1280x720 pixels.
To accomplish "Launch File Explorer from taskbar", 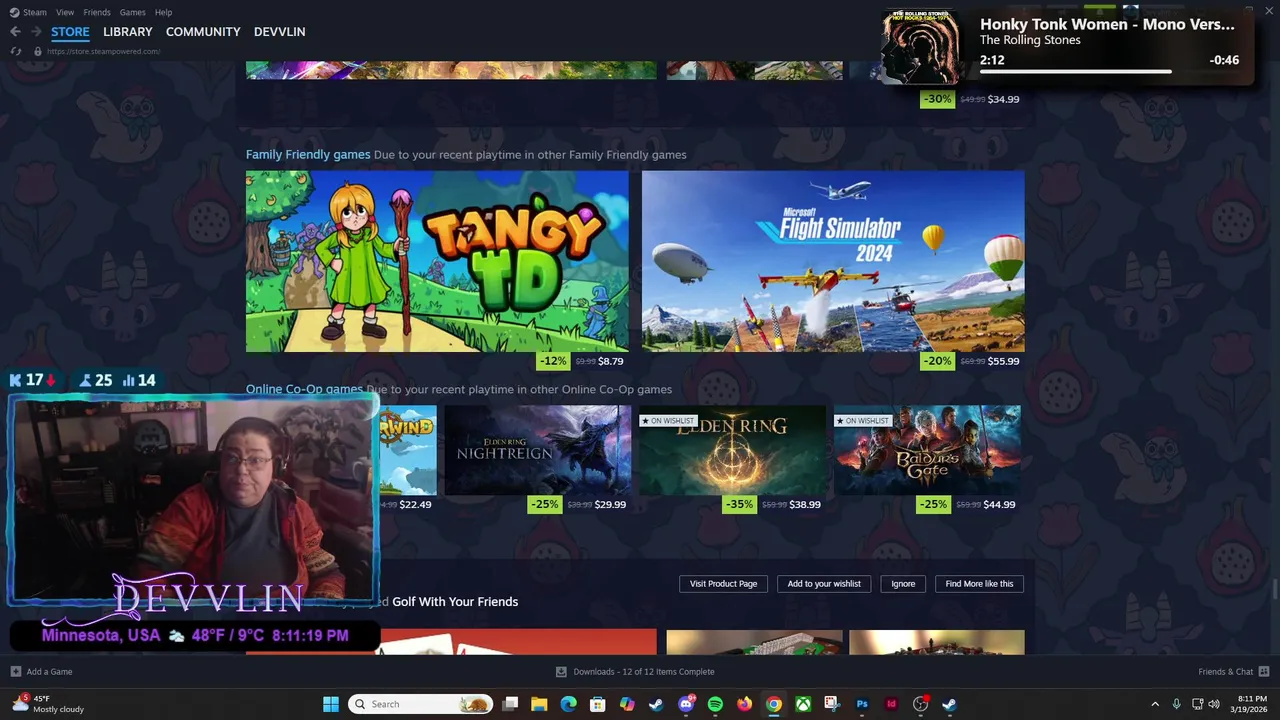I will point(539,704).
